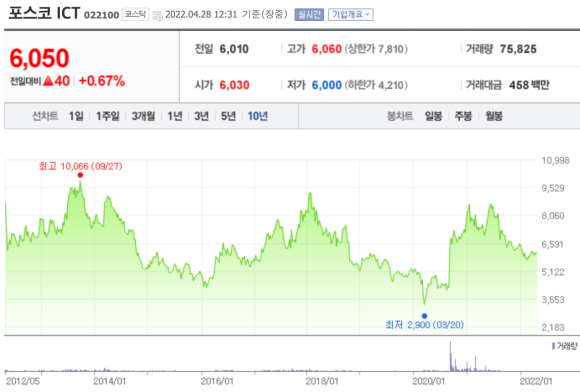Switch to the 월봉 candle chart
Image resolution: width=580 pixels, height=392 pixels.
[494, 116]
